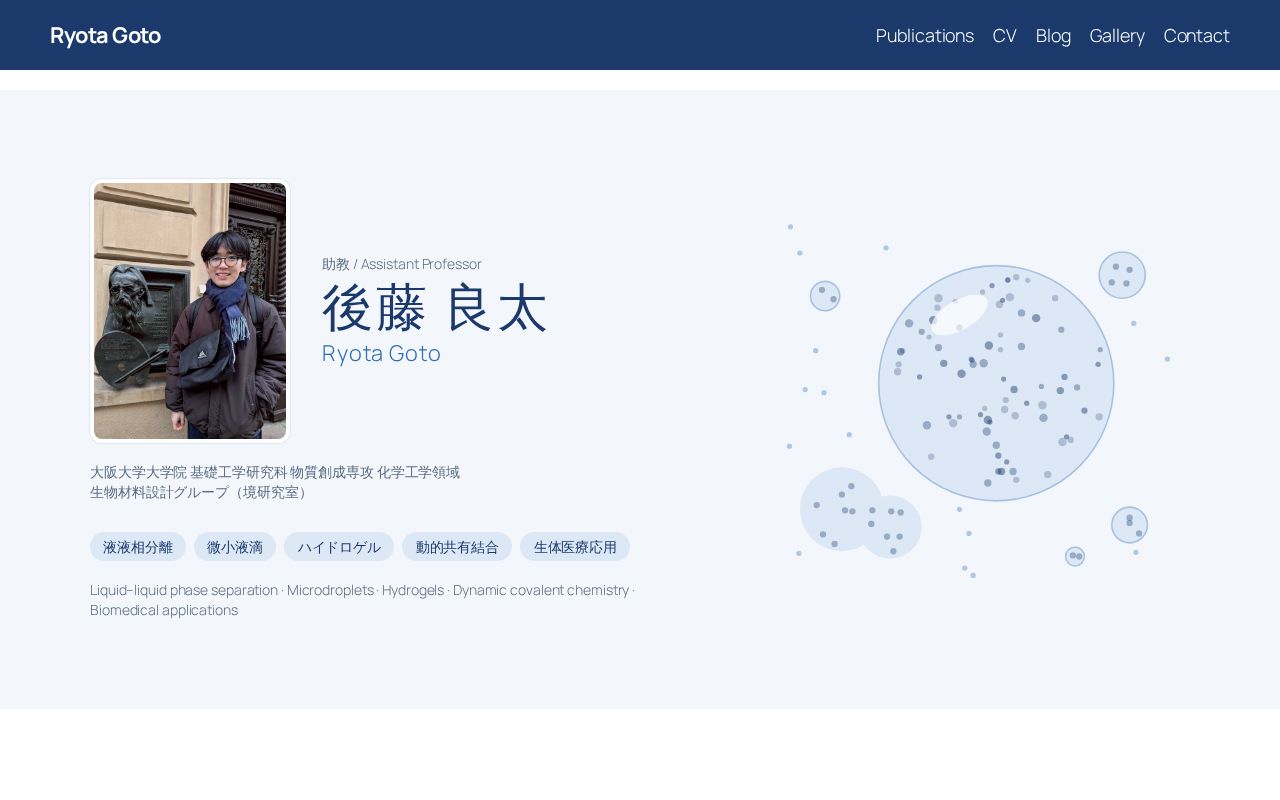Open the Contact page
Screen dimensions: 1280x800
click(1196, 36)
